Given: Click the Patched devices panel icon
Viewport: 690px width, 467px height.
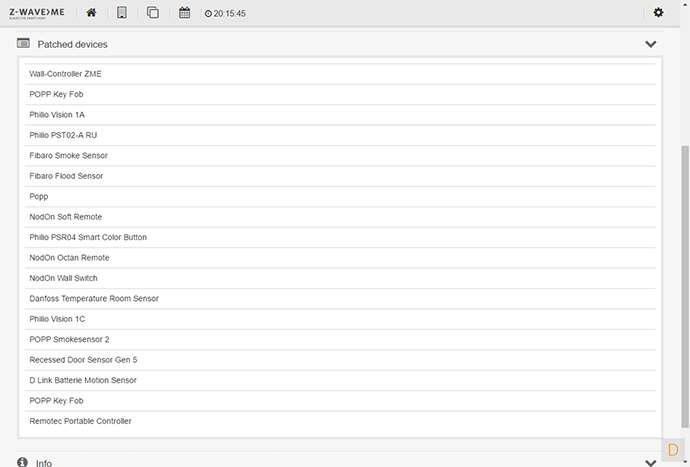Looking at the screenshot, I should coord(23,43).
